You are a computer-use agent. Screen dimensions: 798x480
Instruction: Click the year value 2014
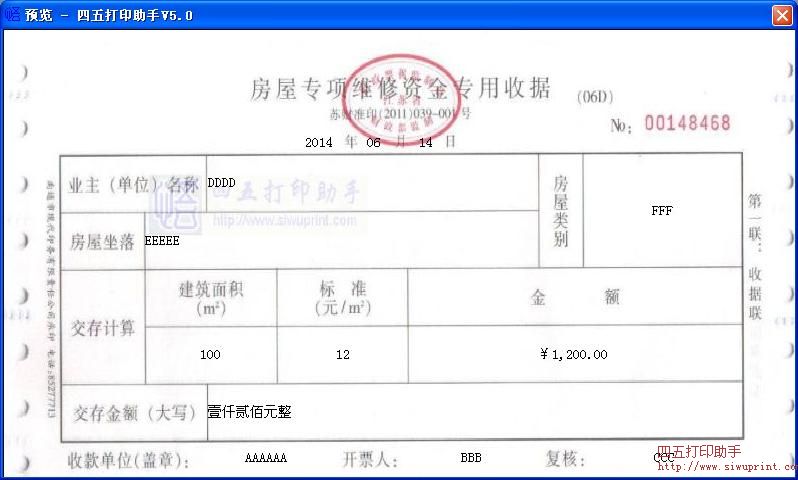tap(319, 143)
